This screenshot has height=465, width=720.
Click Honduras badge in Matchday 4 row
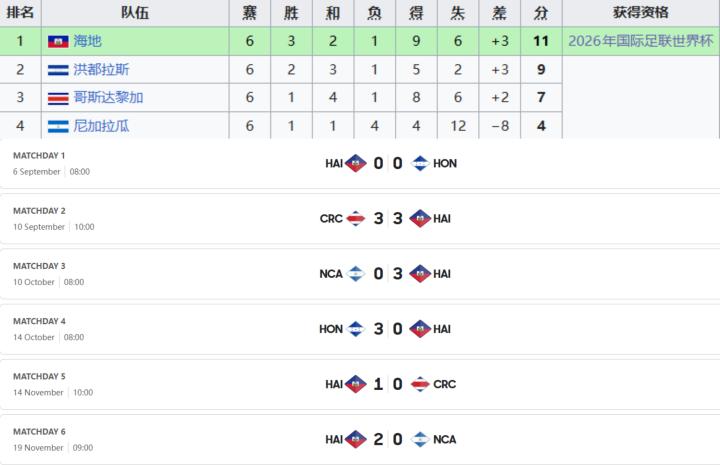coord(355,329)
